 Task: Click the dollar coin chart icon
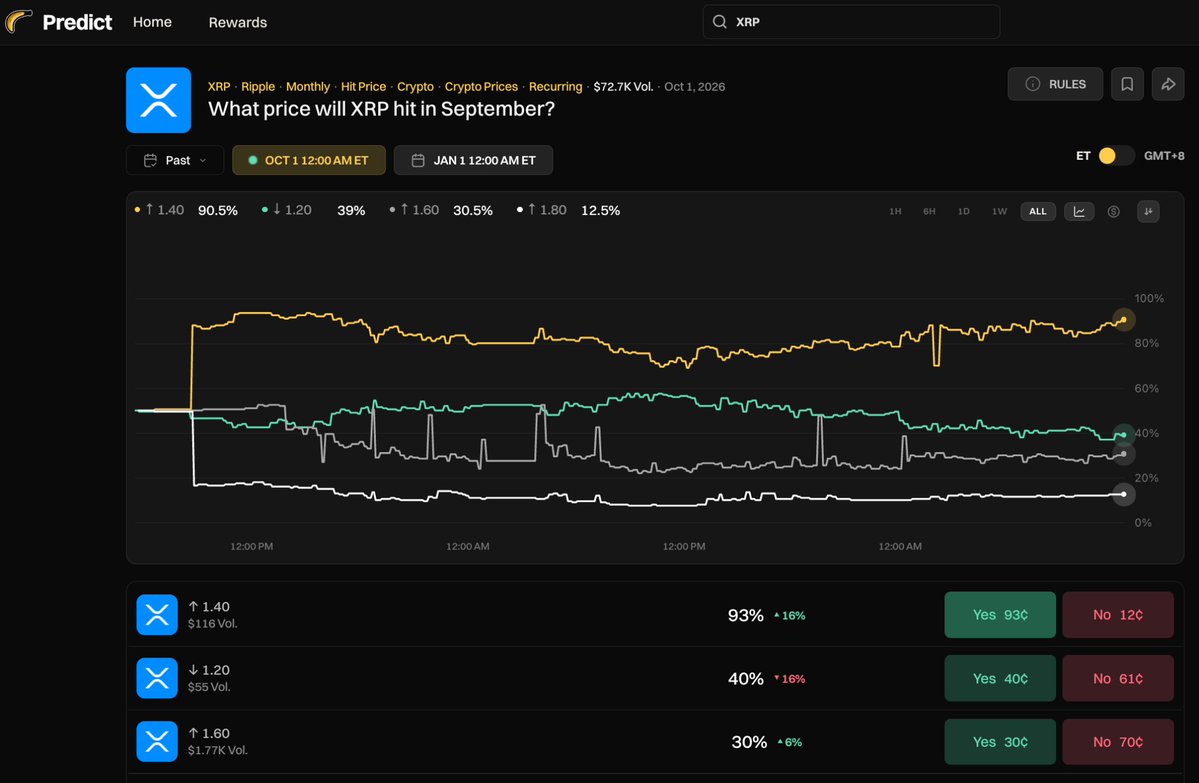(x=1113, y=212)
